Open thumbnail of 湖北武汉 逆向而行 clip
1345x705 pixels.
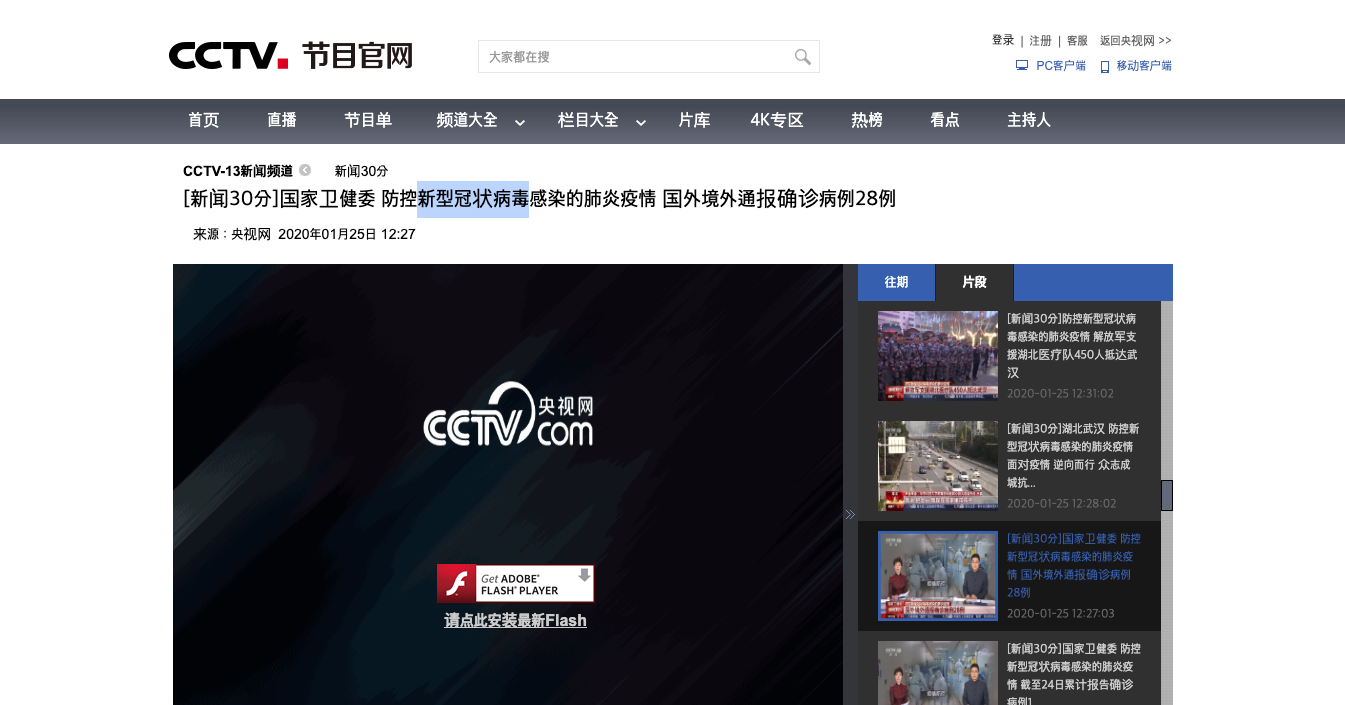[938, 466]
